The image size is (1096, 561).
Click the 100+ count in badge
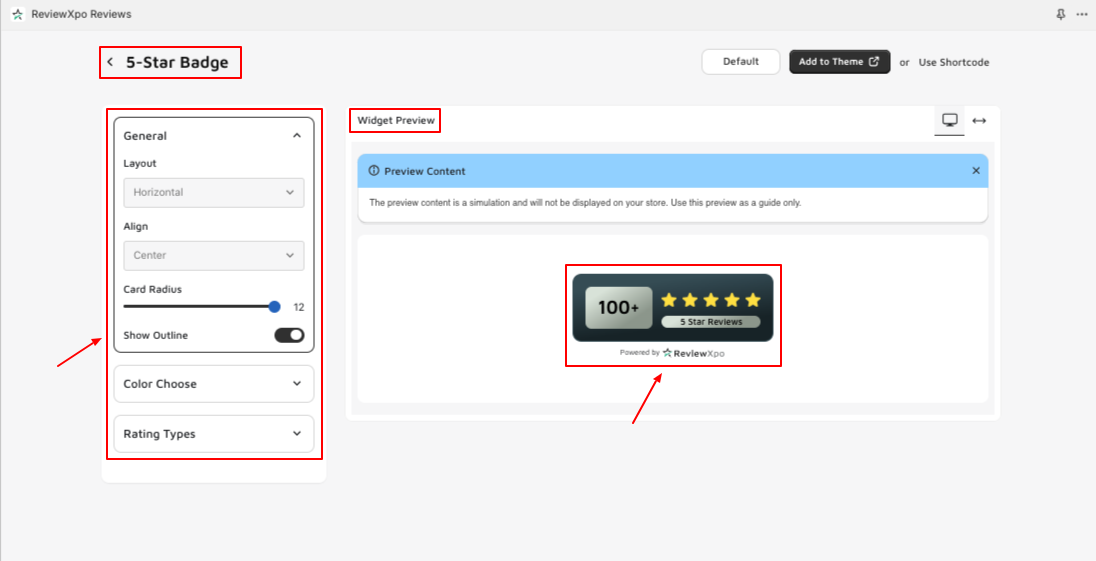pyautogui.click(x=619, y=307)
